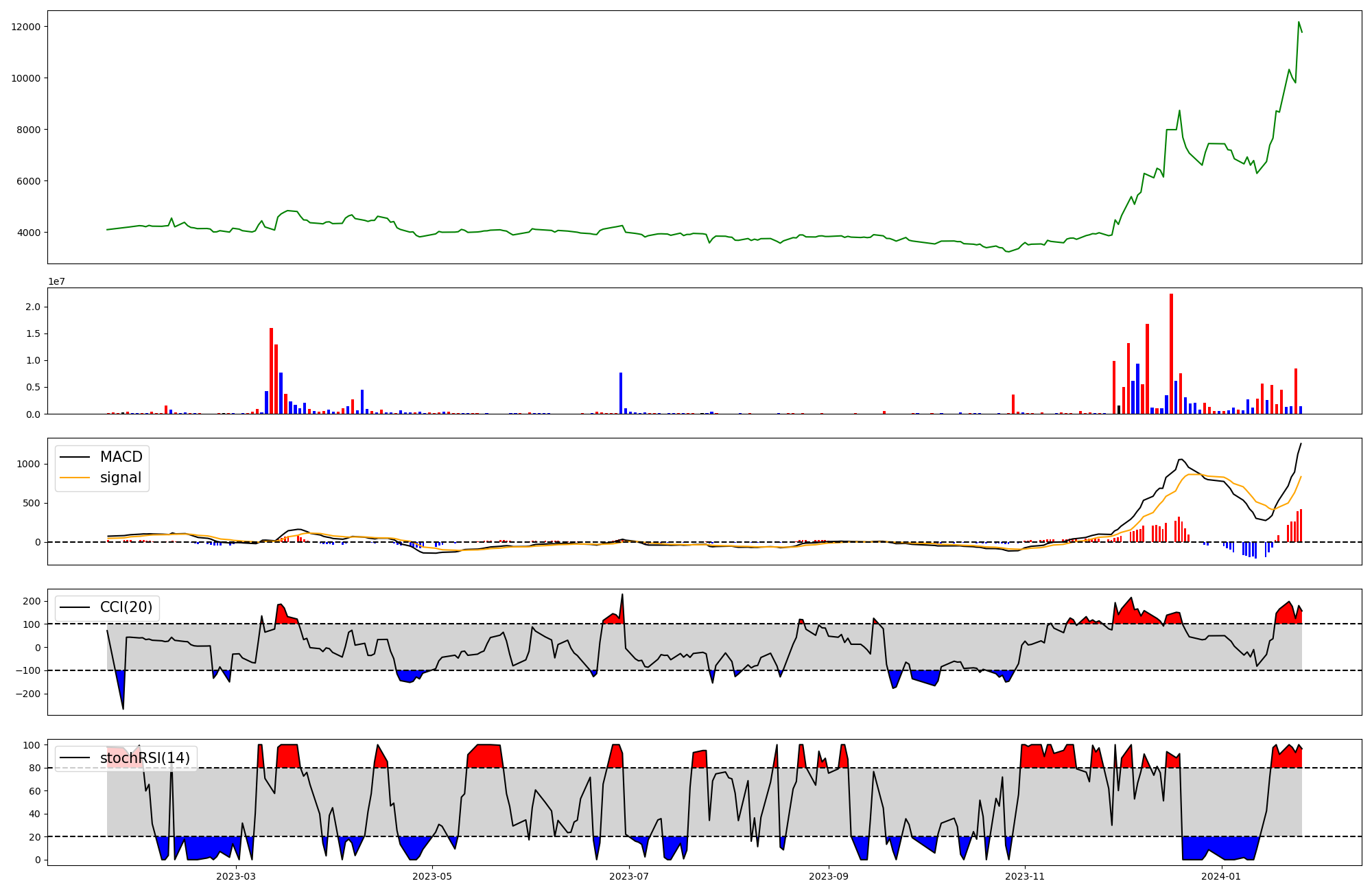Click the tallest red volume bar
This screenshot has width=1372, height=892.
click(1171, 353)
